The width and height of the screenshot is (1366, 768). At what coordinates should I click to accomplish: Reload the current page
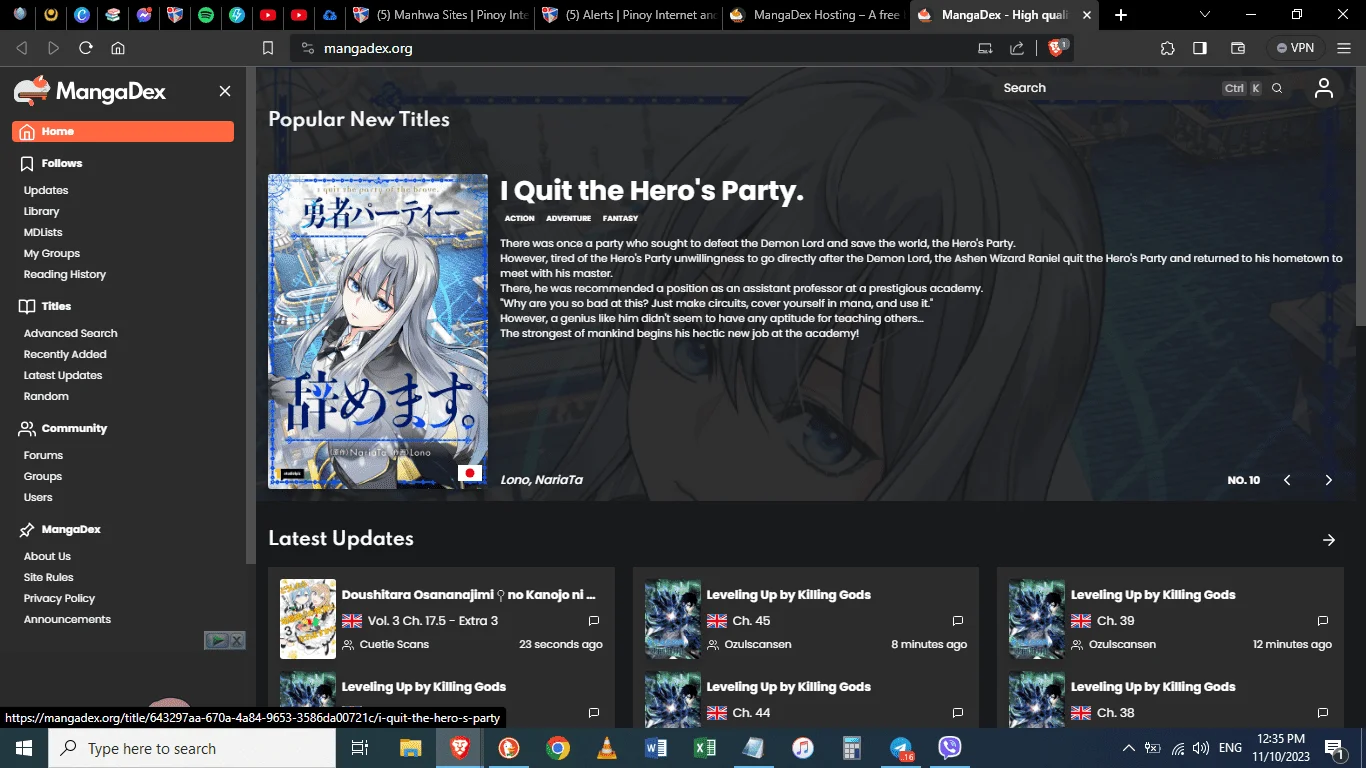(86, 48)
